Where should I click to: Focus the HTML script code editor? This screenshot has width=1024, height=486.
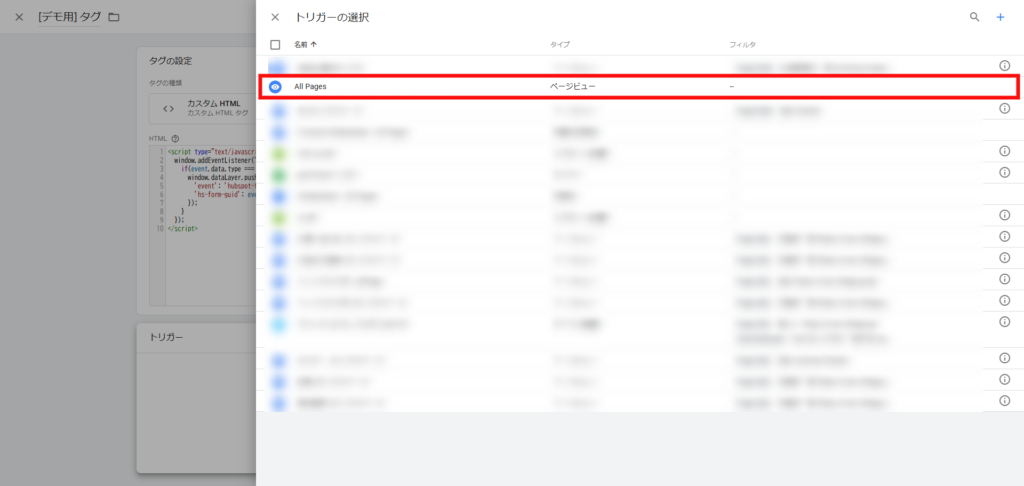point(202,225)
